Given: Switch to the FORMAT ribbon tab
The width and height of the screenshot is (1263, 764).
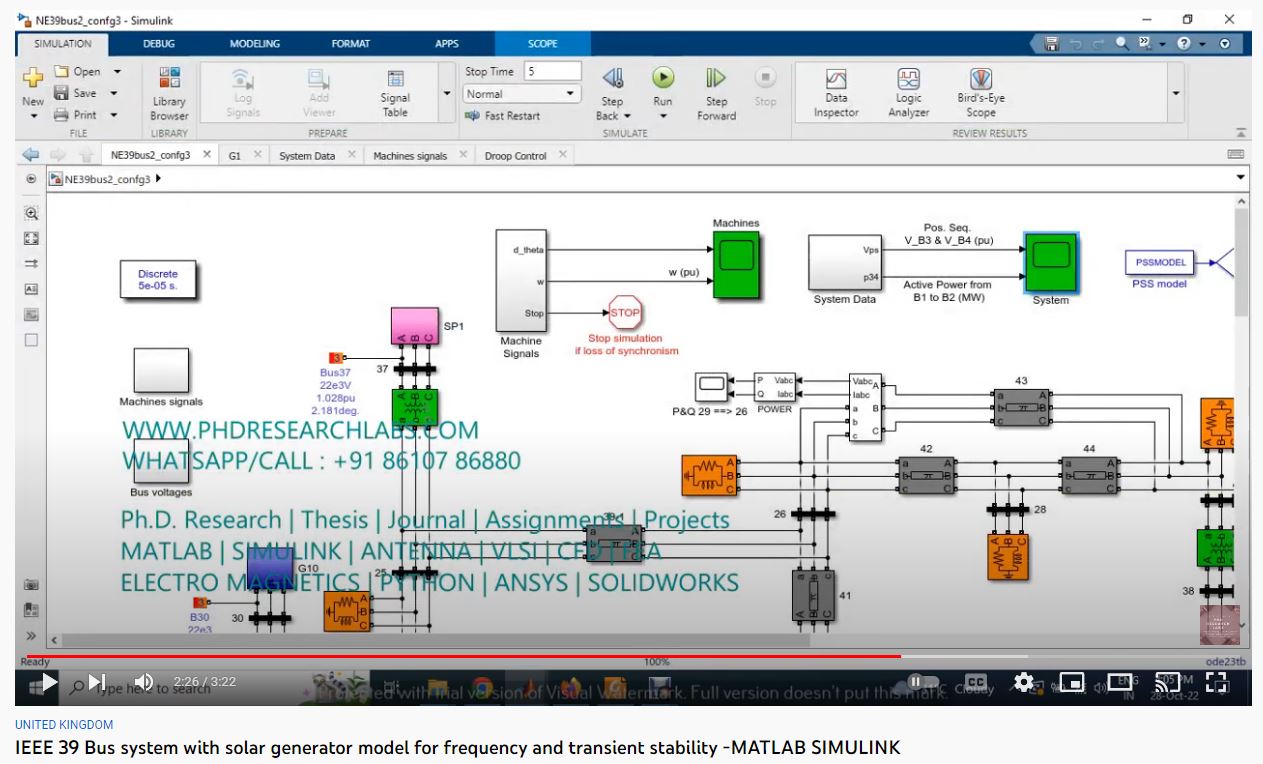Looking at the screenshot, I should click(x=350, y=44).
